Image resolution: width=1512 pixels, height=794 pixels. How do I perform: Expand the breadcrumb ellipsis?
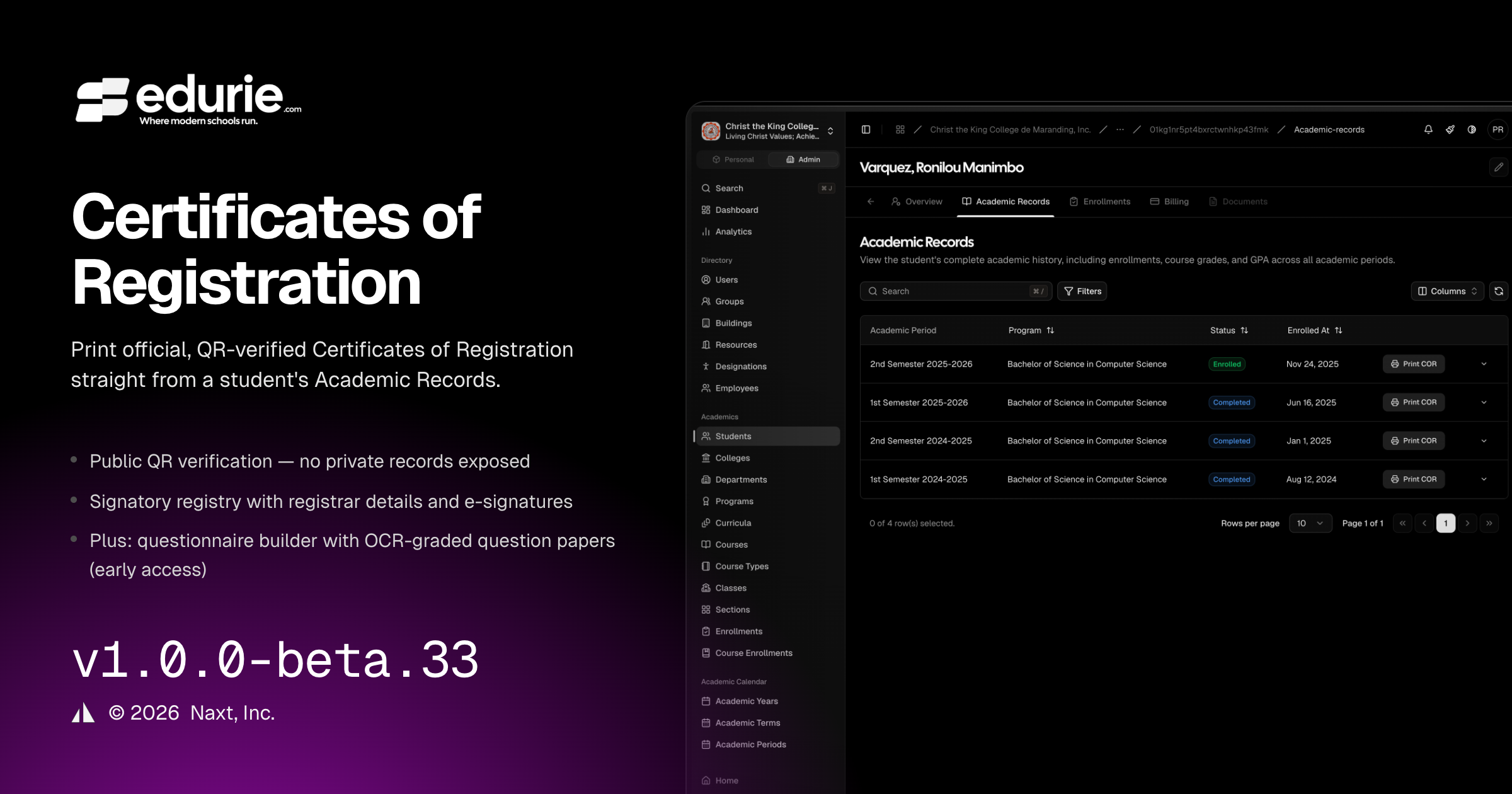point(1120,130)
